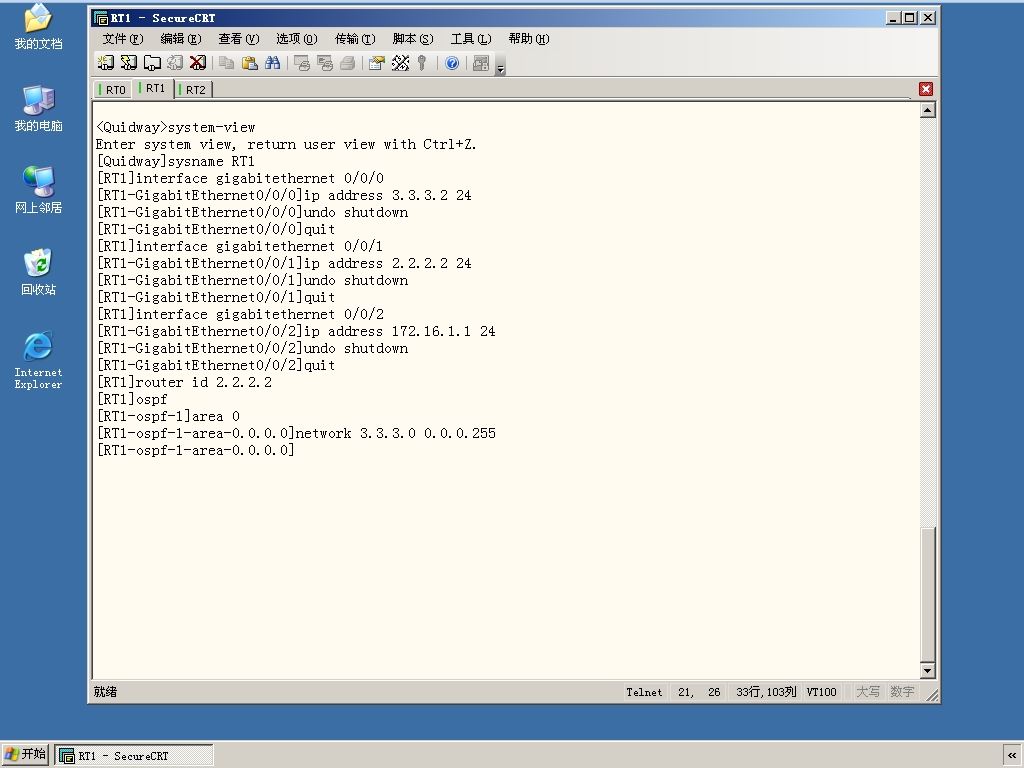Click the Quick Connect lightning icon

(129, 63)
